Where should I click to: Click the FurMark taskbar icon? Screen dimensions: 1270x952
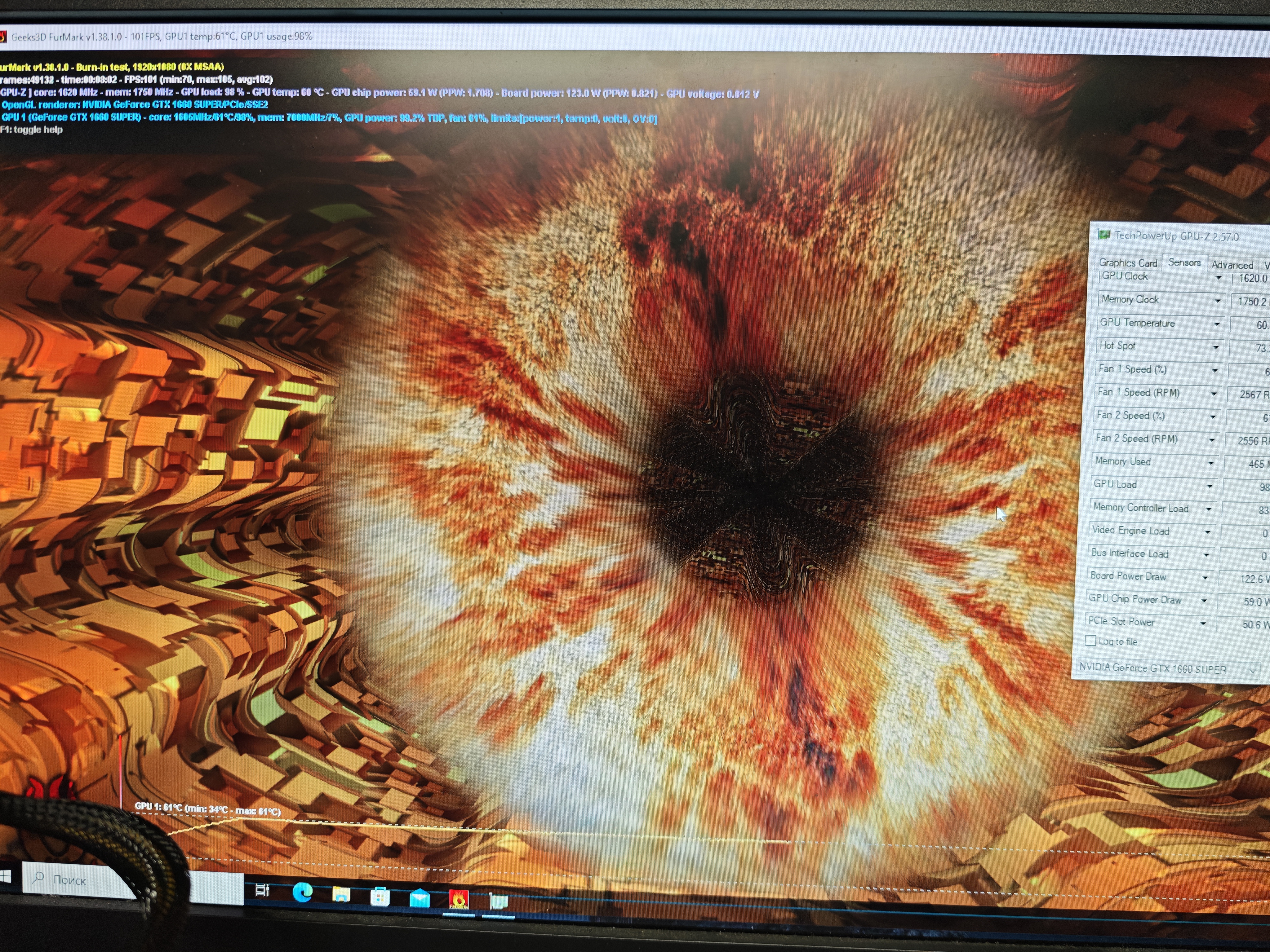459,900
